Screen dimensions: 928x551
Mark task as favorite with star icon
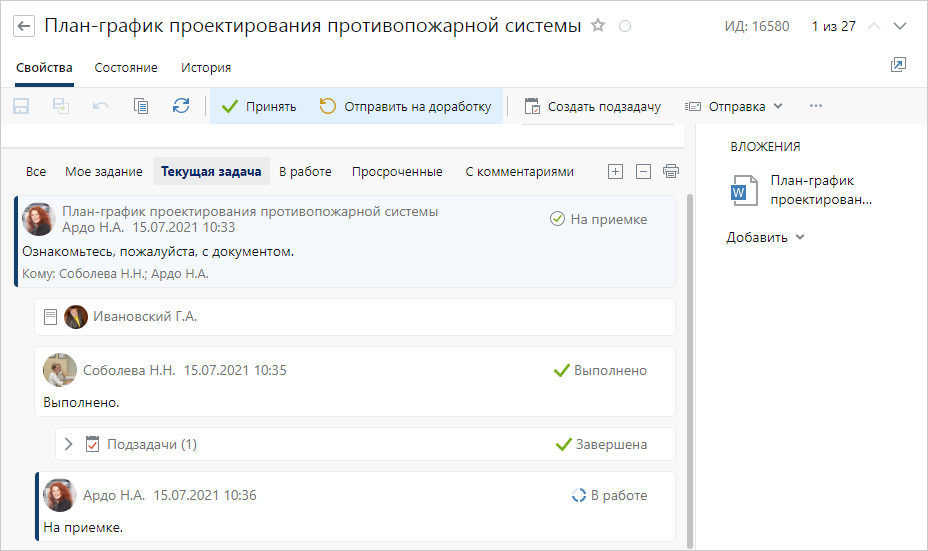[598, 26]
